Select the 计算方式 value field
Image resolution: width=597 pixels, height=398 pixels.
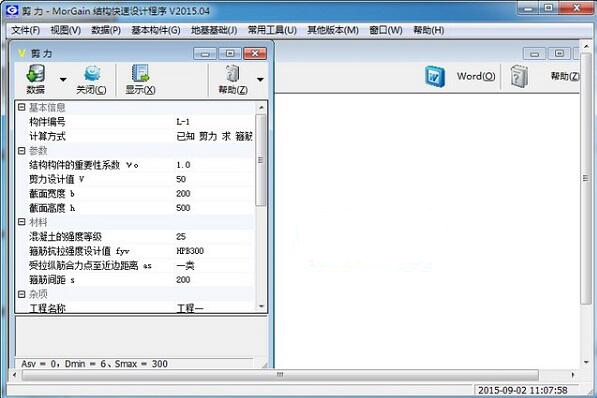pos(214,136)
